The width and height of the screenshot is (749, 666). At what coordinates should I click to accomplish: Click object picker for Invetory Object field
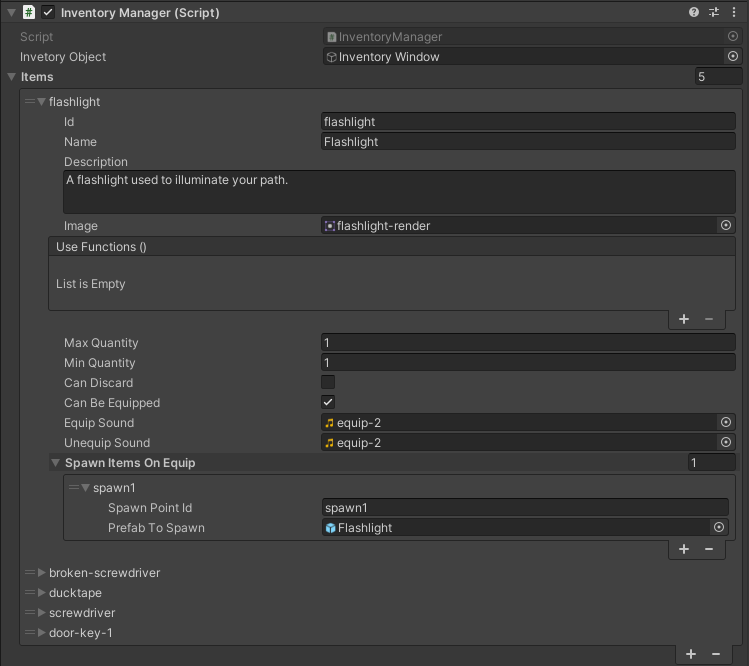pos(732,57)
